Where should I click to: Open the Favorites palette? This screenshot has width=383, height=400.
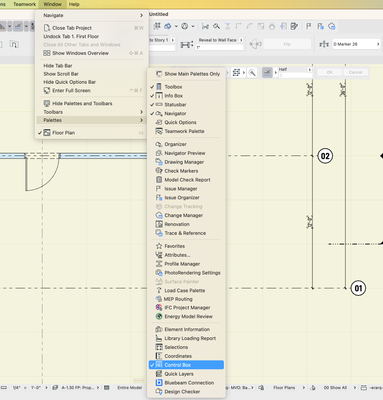[x=186, y=246]
